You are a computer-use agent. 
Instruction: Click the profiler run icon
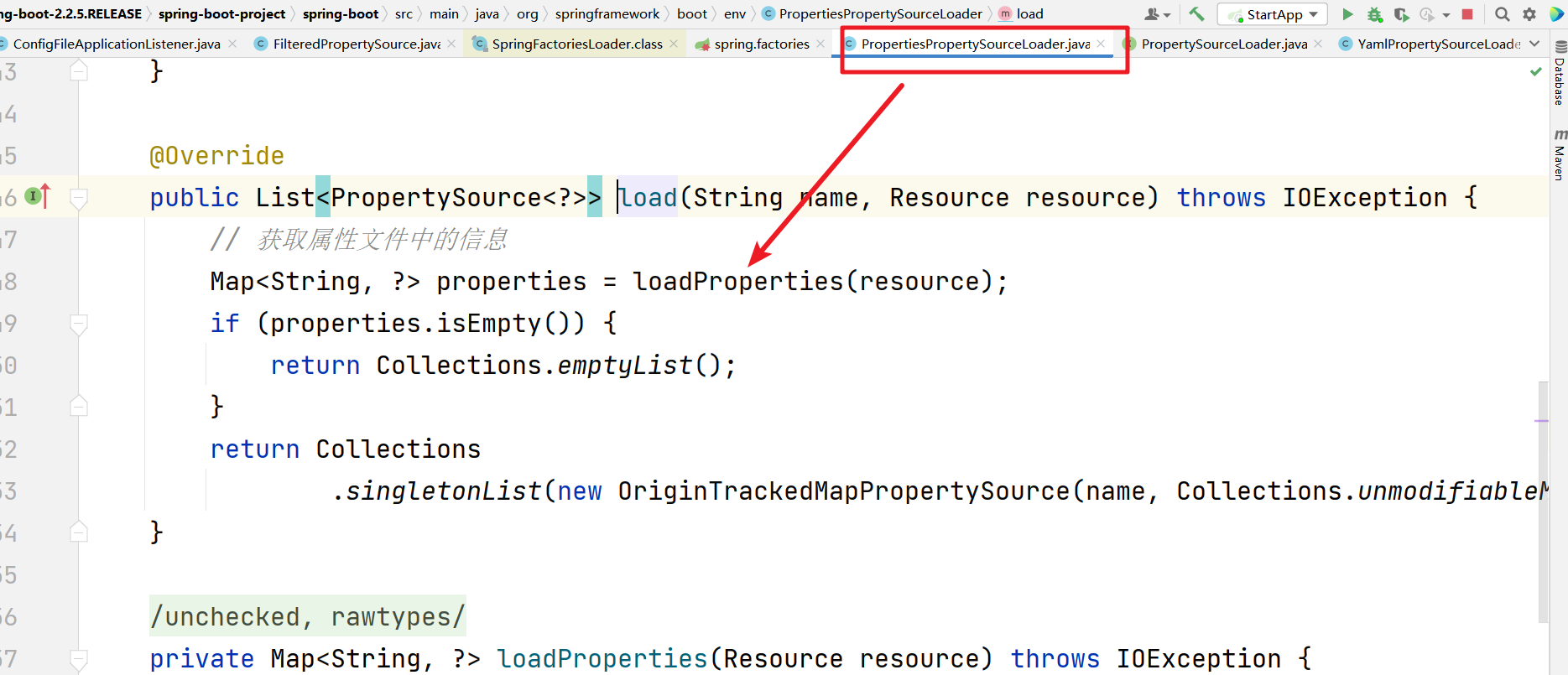point(1426,14)
